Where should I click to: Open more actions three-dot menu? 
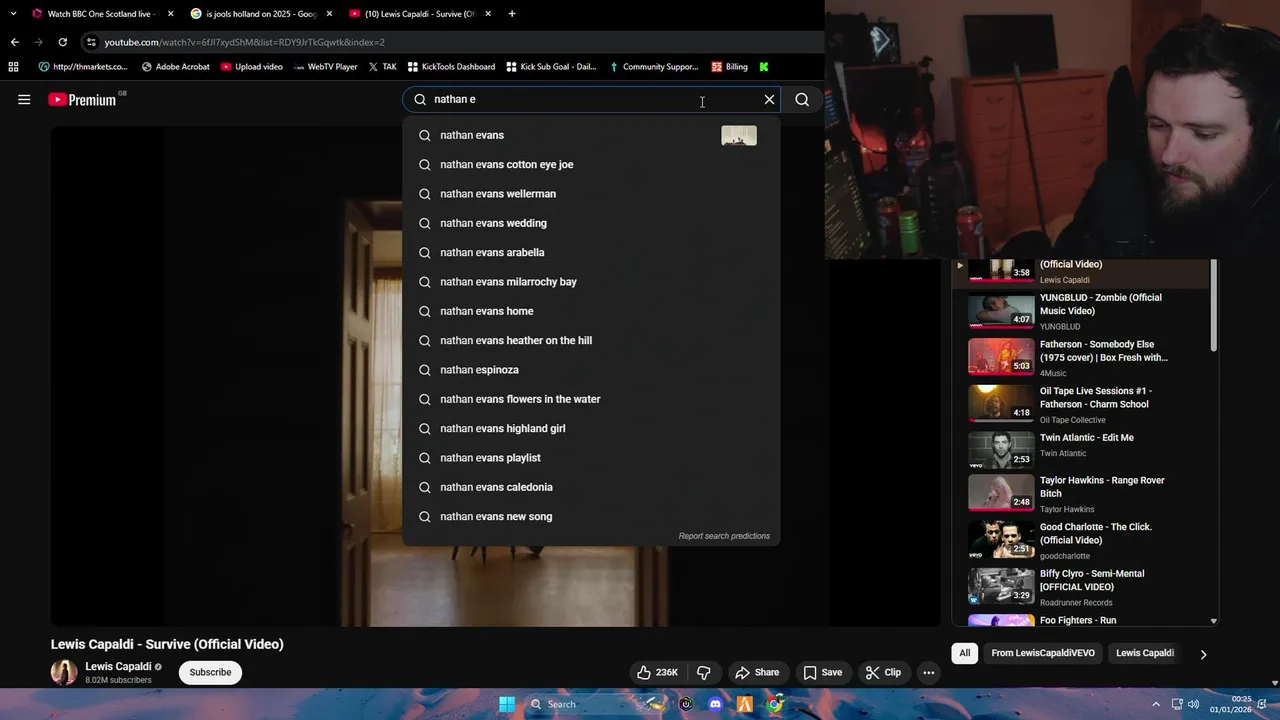[928, 672]
